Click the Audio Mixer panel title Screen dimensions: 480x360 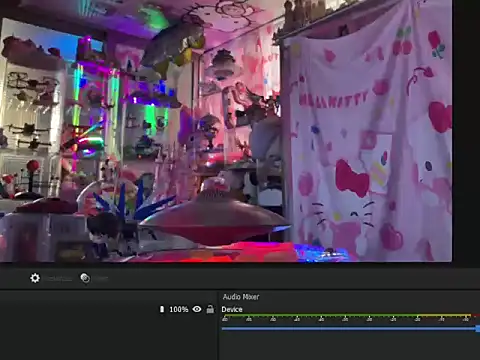coord(241,297)
